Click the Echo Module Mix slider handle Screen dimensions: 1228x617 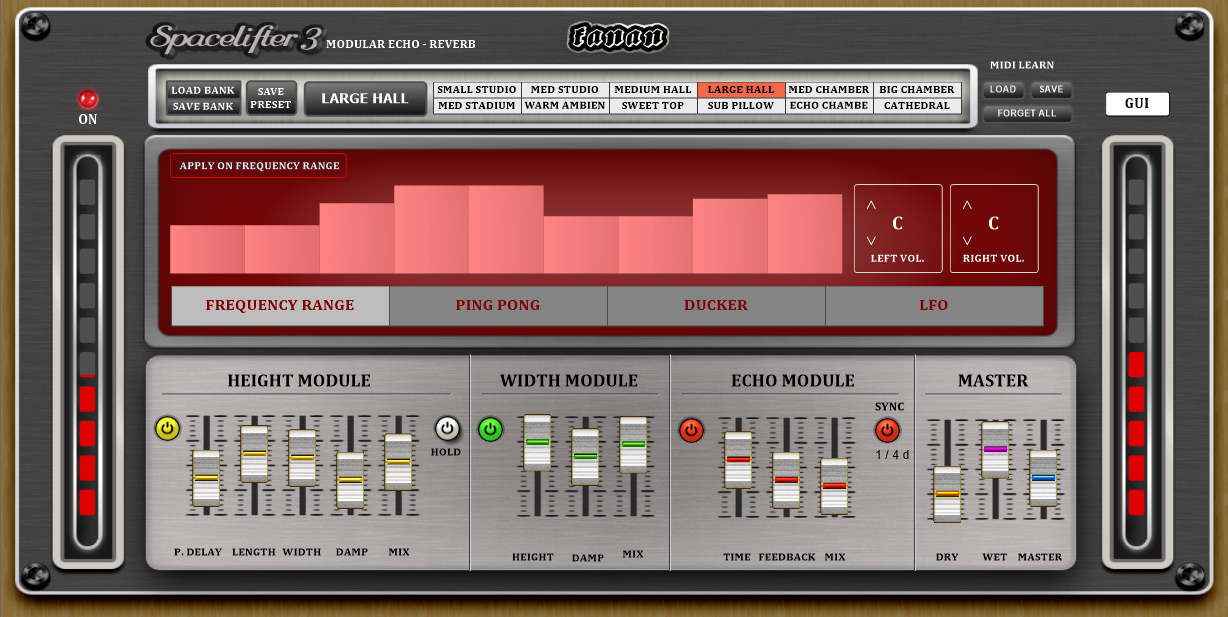pos(834,486)
